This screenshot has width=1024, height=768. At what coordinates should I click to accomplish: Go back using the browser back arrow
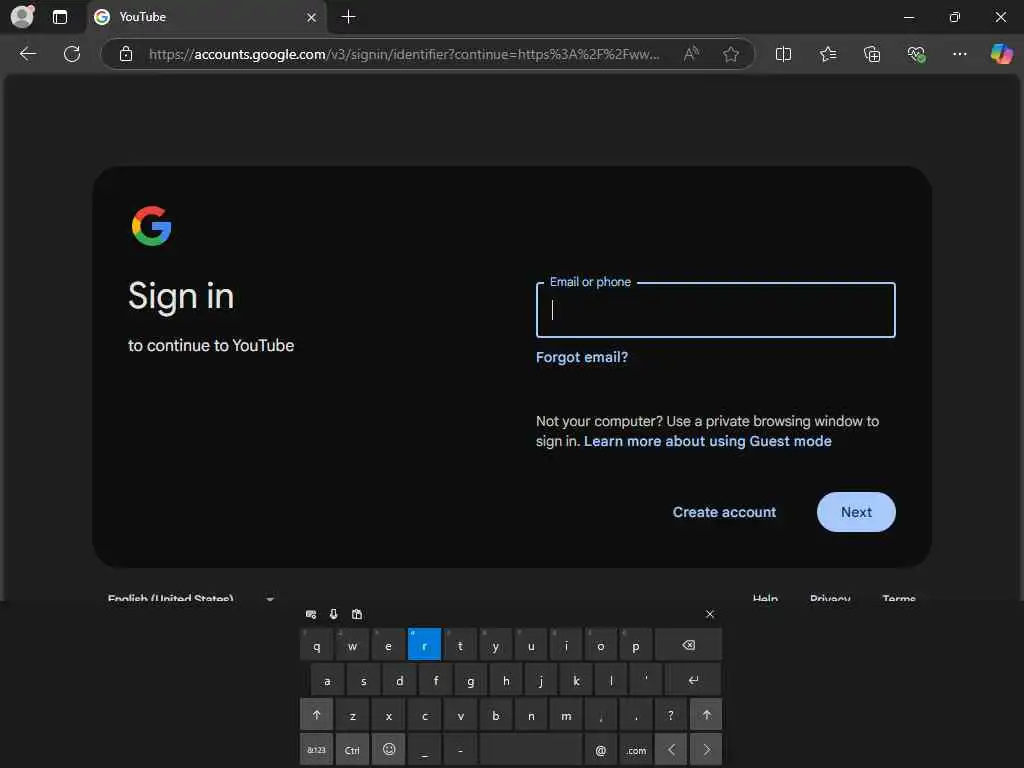click(27, 54)
